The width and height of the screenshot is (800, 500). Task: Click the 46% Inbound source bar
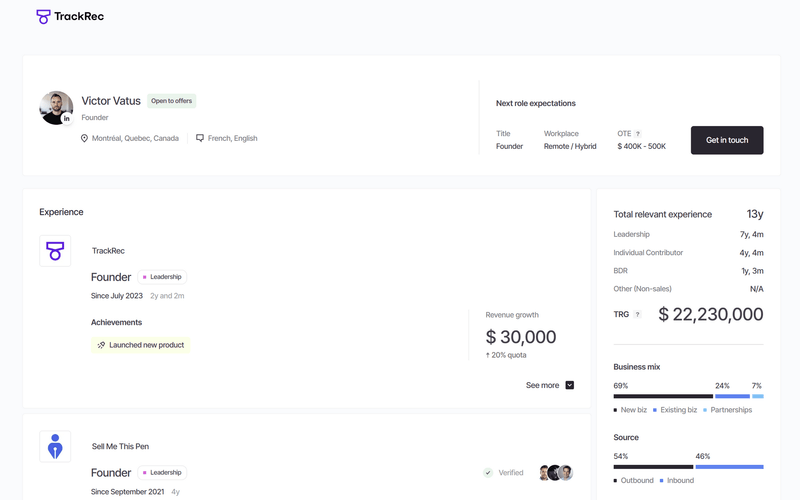pyautogui.click(x=729, y=467)
